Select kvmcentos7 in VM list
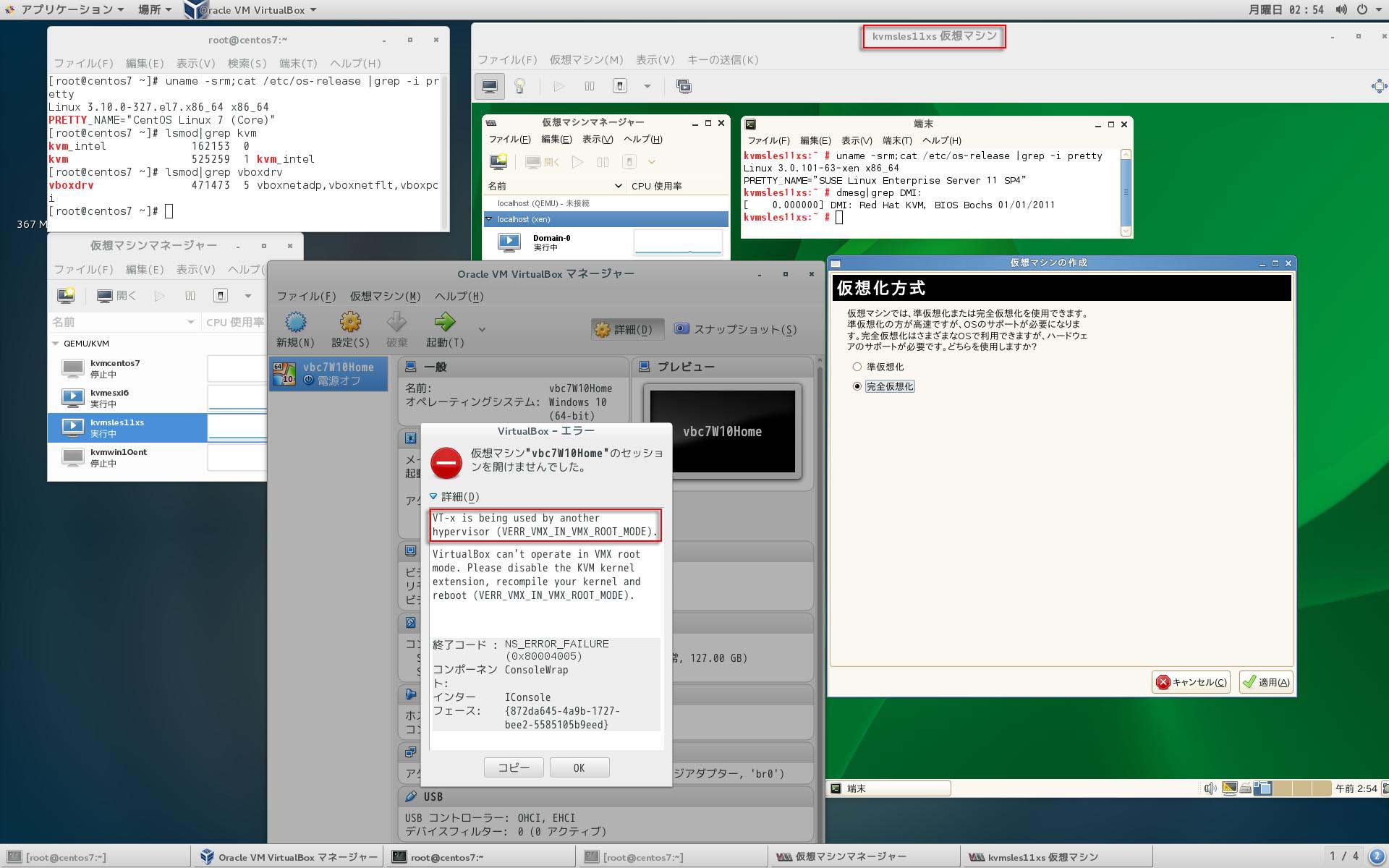1389x868 pixels. tap(157, 369)
